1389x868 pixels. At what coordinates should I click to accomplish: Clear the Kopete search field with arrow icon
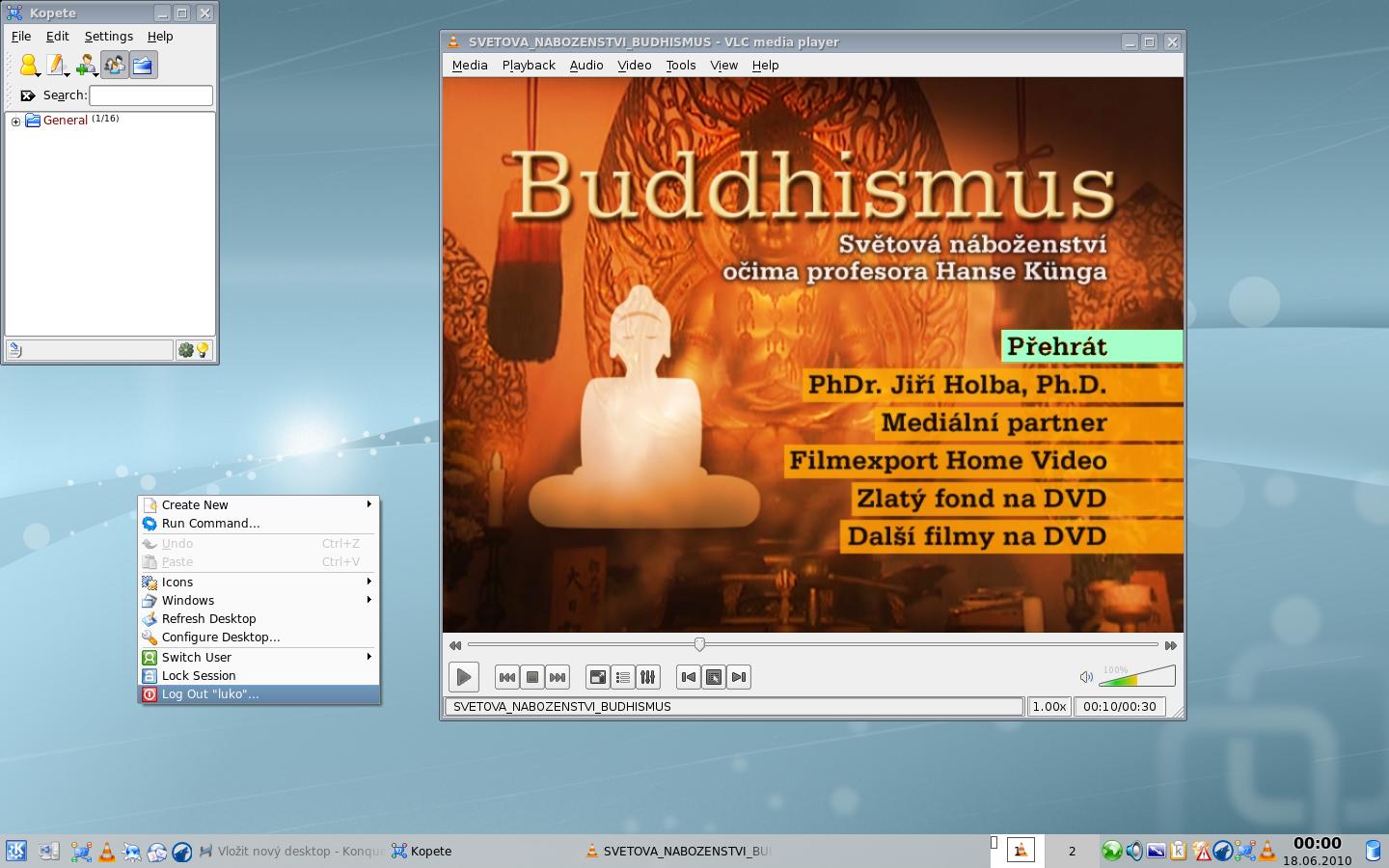click(x=28, y=95)
